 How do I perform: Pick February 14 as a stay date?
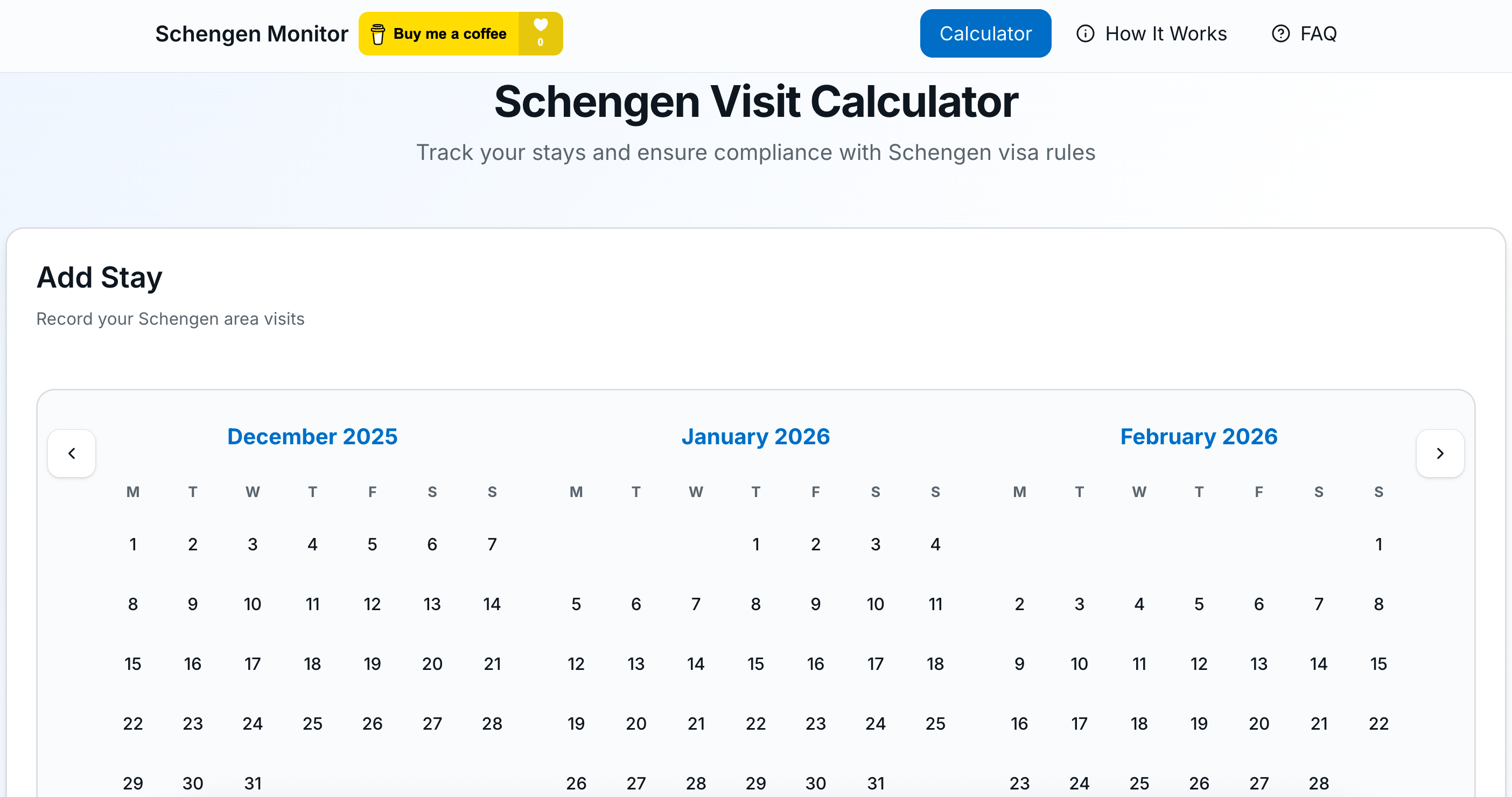click(x=1318, y=664)
